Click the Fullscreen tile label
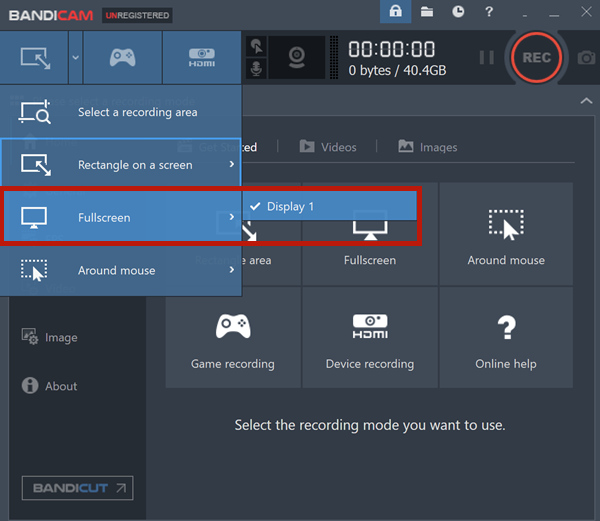This screenshot has width=600, height=521. [370, 260]
